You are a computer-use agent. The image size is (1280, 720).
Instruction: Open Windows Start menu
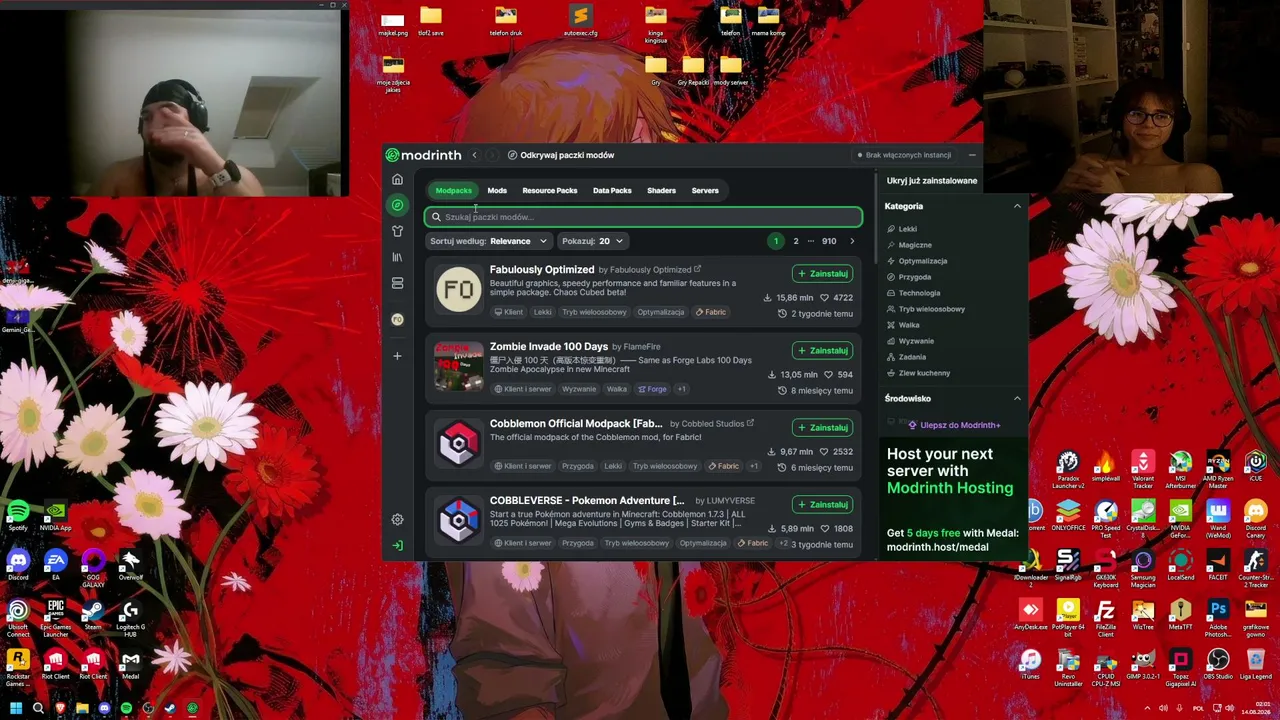16,709
